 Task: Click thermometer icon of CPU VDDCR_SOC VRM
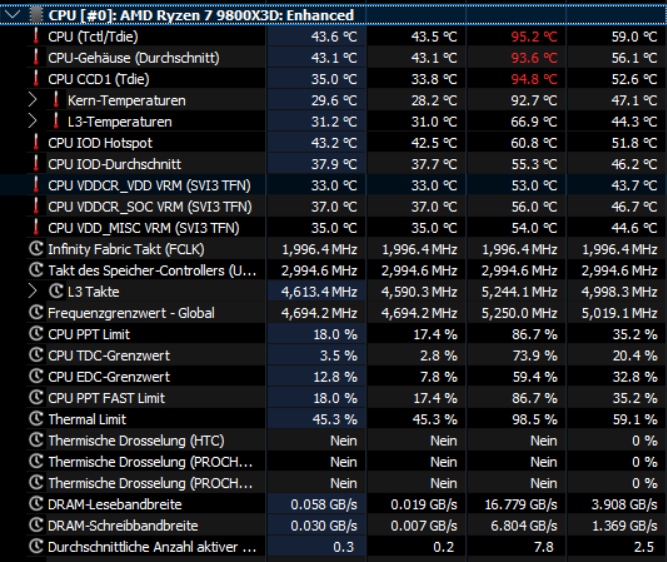coord(36,206)
